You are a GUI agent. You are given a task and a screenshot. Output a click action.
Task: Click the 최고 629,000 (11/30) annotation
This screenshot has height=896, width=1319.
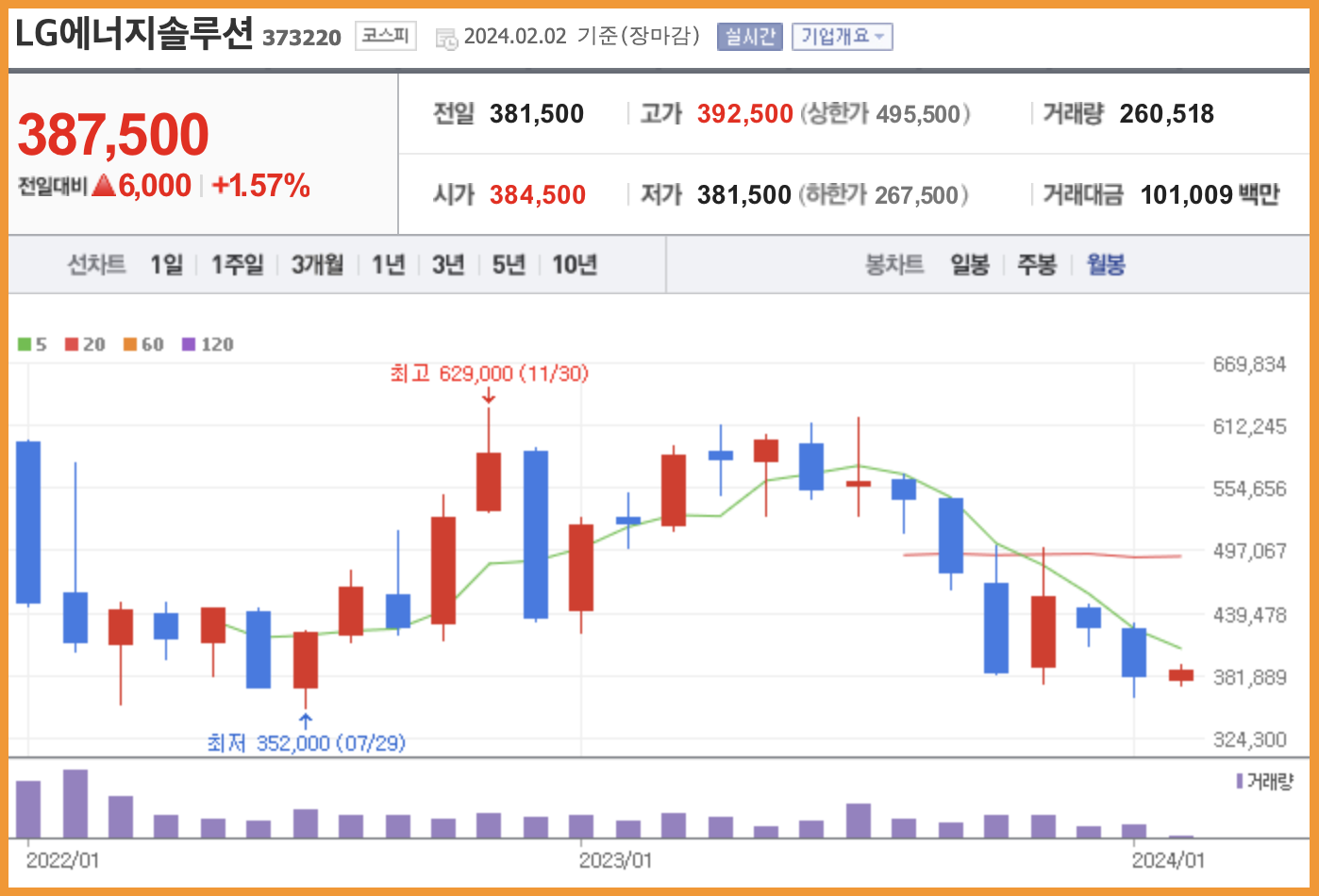(x=489, y=373)
